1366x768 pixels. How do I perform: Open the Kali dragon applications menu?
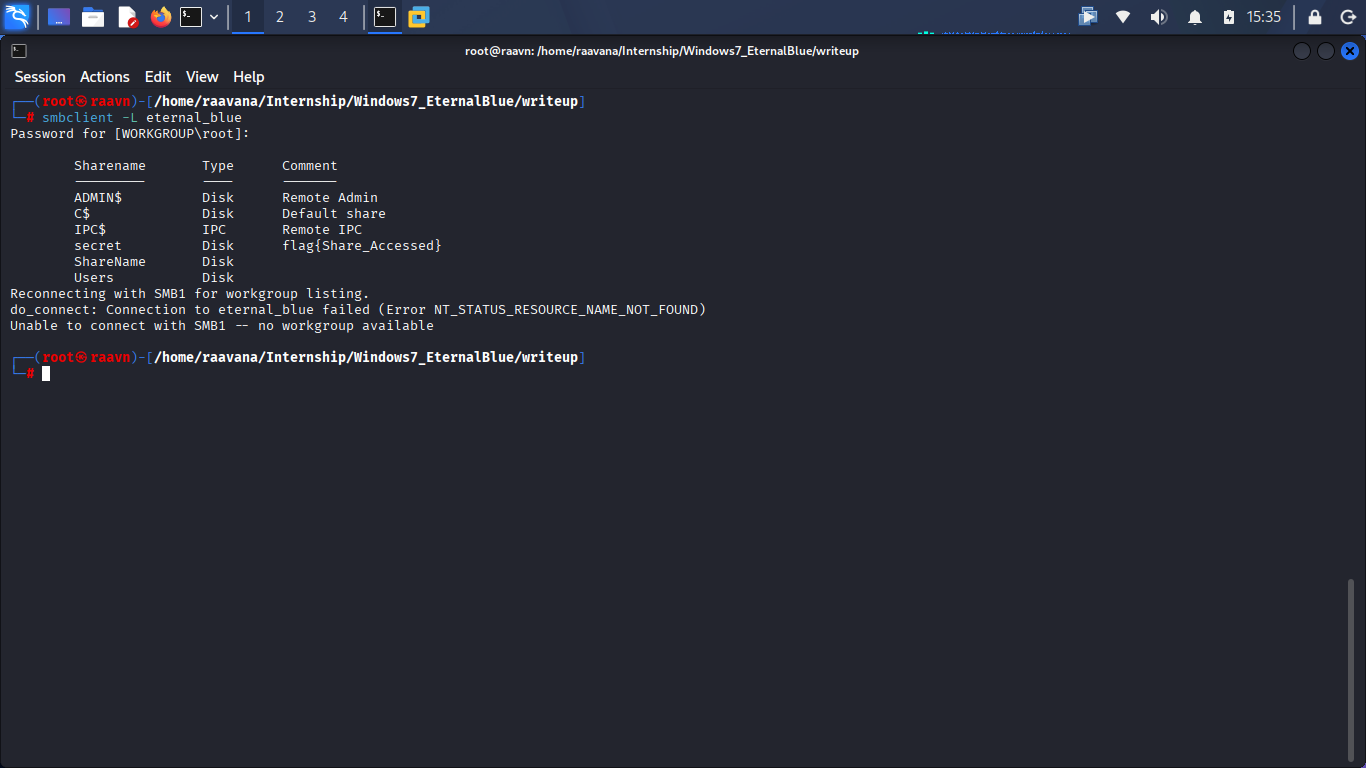17,16
